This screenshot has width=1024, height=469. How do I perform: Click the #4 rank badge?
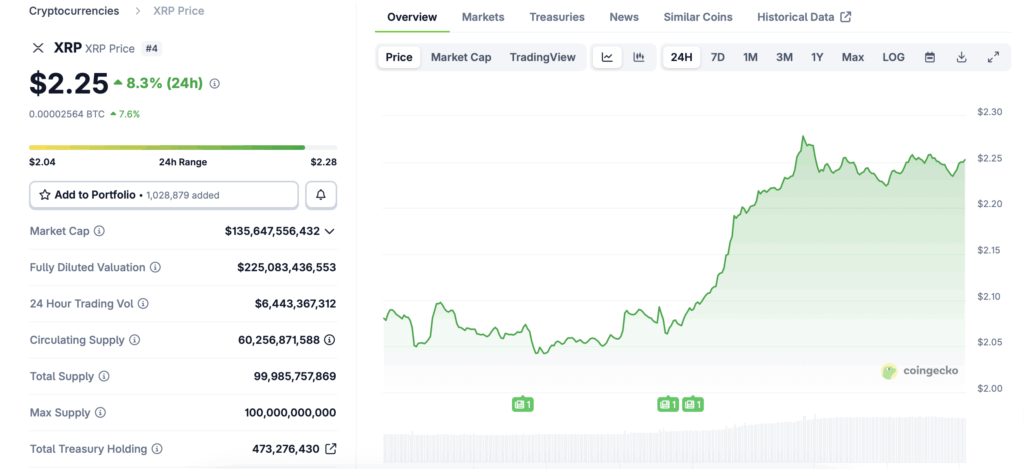tap(152, 48)
